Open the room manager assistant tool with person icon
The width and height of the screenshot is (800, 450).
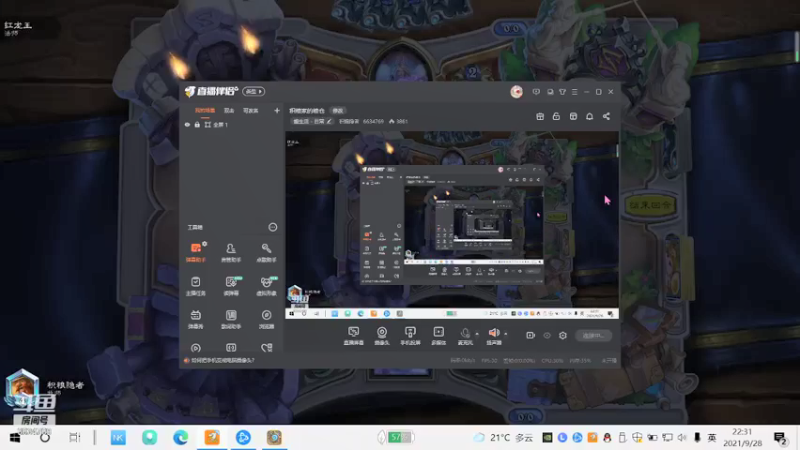(231, 253)
